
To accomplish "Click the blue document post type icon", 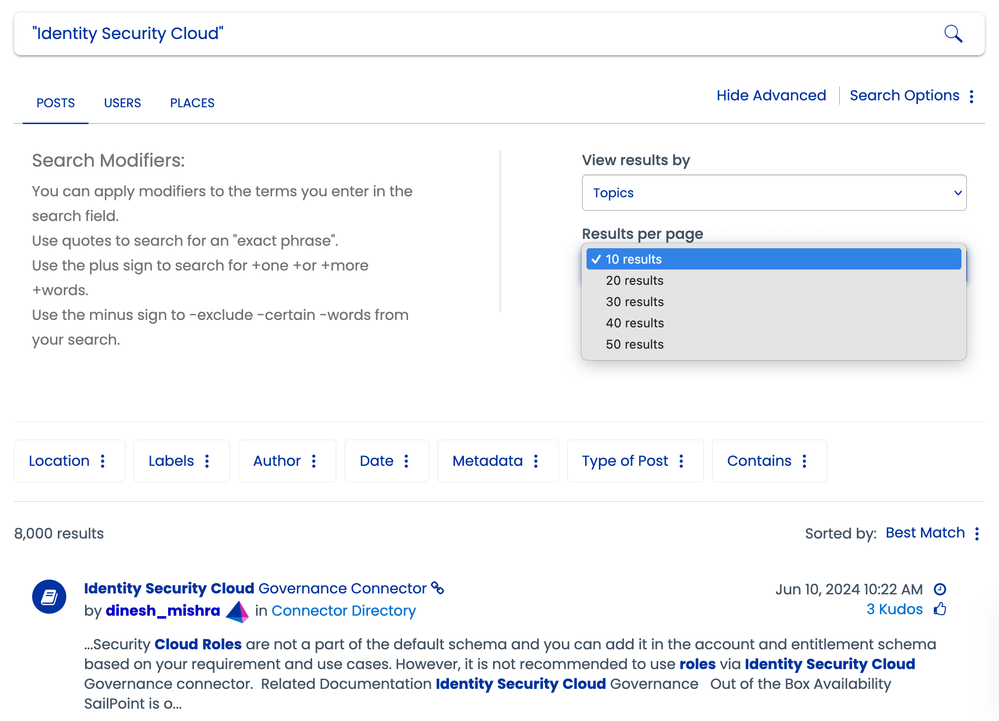I will pyautogui.click(x=48, y=597).
